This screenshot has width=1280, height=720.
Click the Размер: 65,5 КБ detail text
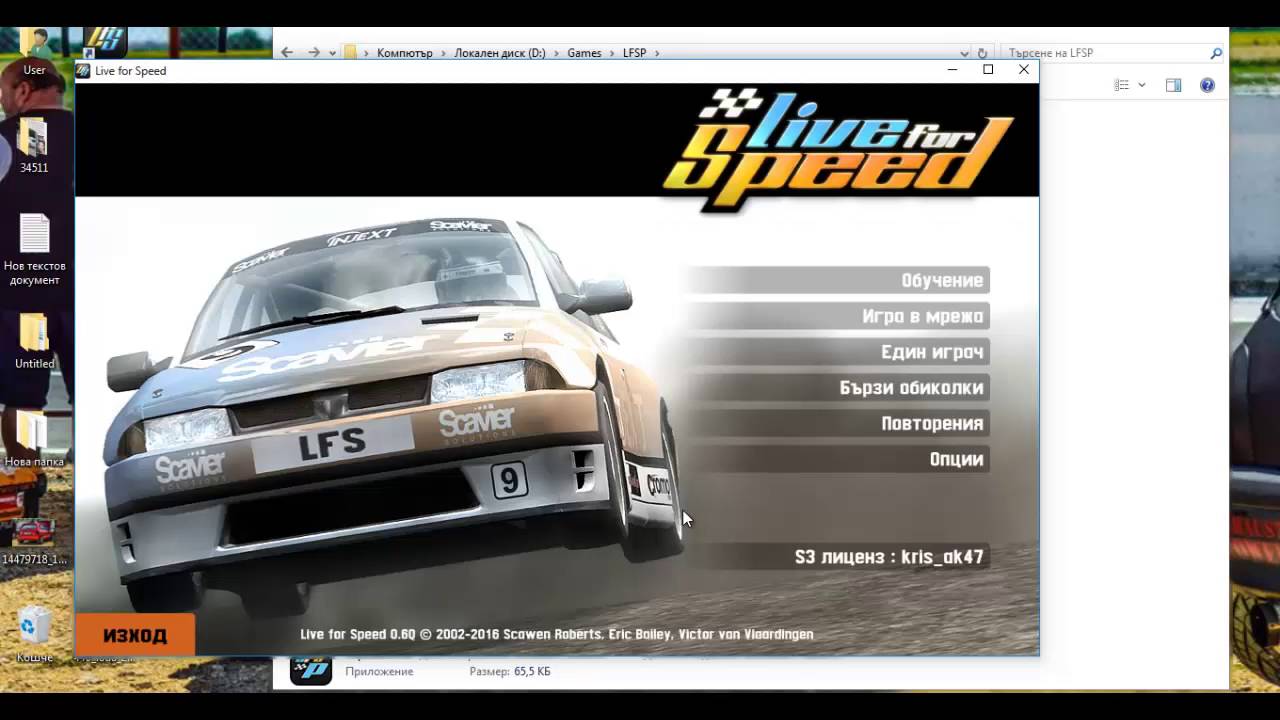point(510,671)
